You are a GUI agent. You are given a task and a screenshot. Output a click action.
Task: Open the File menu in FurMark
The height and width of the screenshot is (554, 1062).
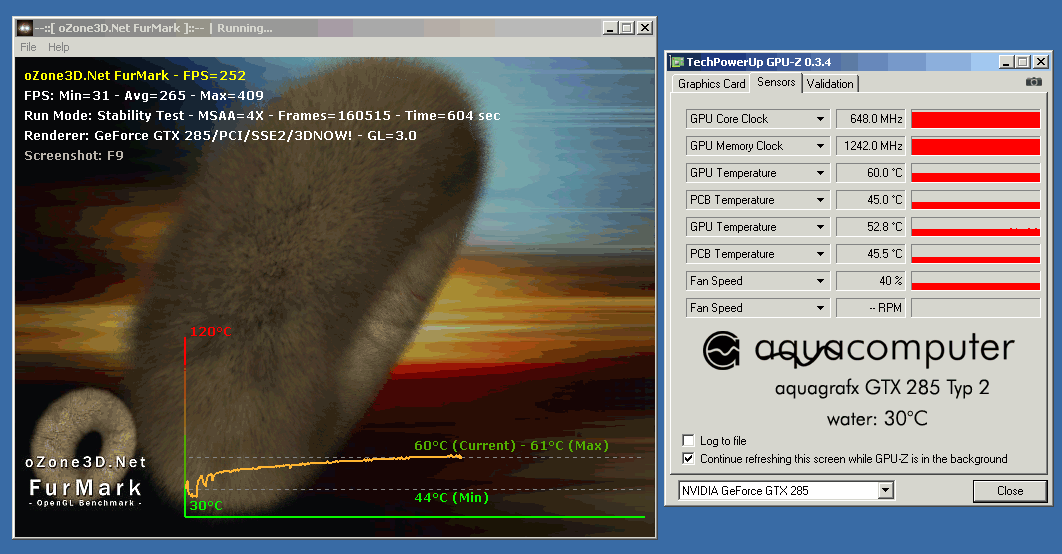28,47
